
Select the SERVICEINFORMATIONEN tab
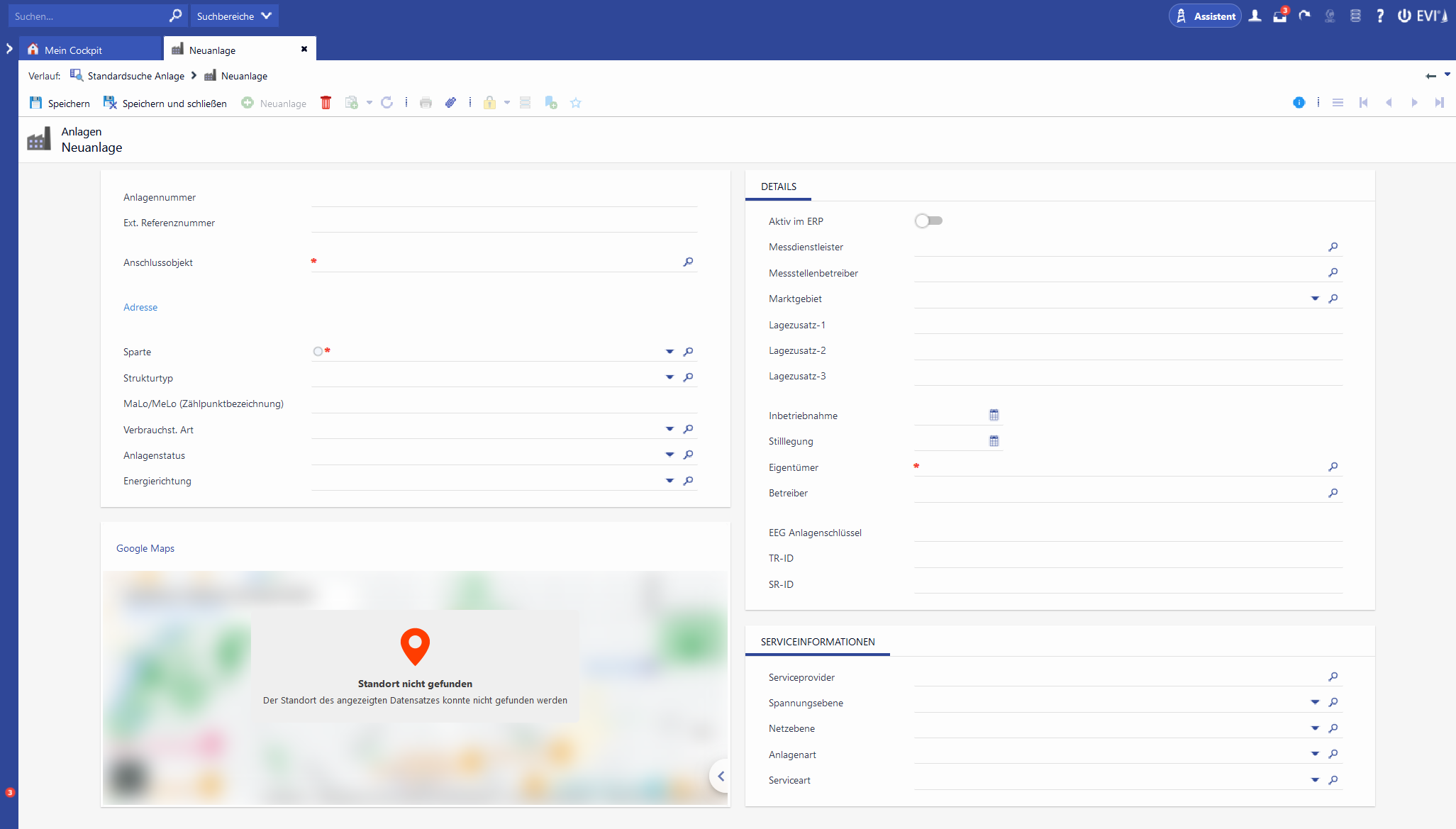(x=817, y=642)
